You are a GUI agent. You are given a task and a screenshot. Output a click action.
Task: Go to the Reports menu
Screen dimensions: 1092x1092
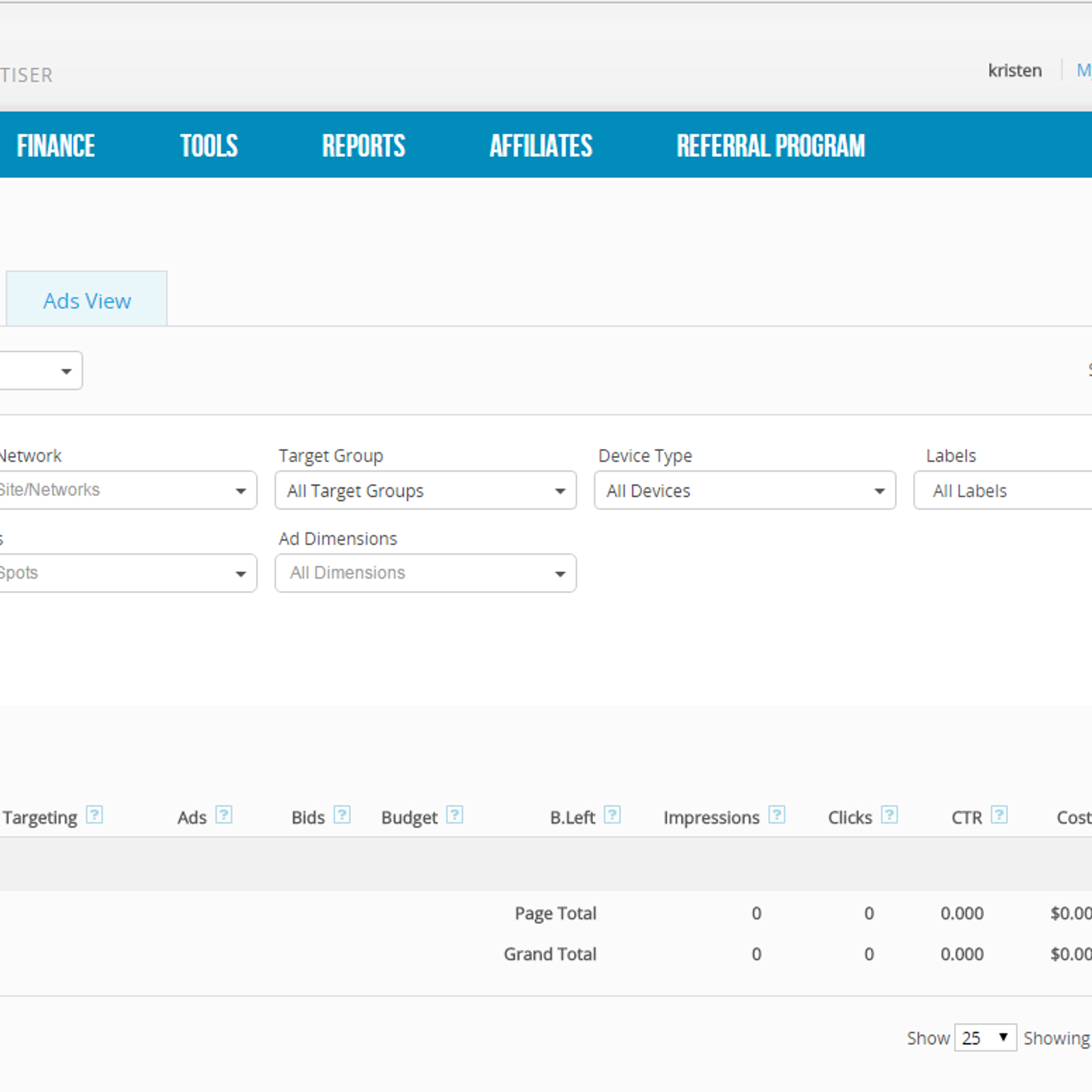364,146
